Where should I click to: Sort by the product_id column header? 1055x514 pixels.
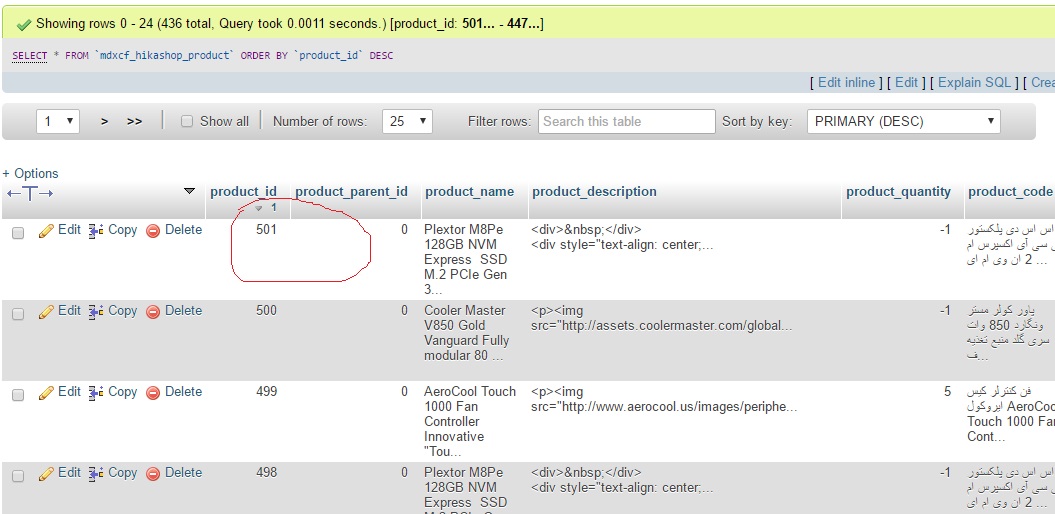[x=244, y=192]
